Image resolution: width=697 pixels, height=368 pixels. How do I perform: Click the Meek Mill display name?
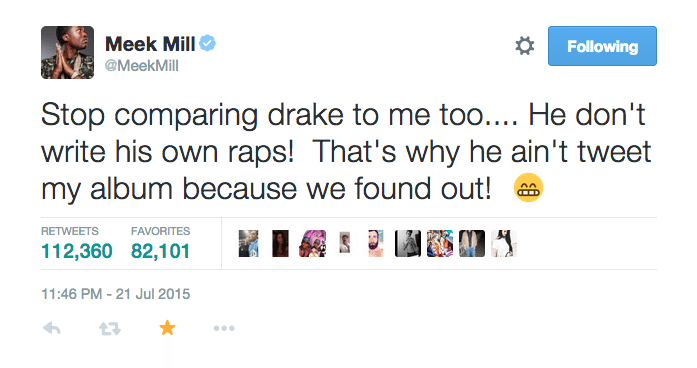coord(150,44)
